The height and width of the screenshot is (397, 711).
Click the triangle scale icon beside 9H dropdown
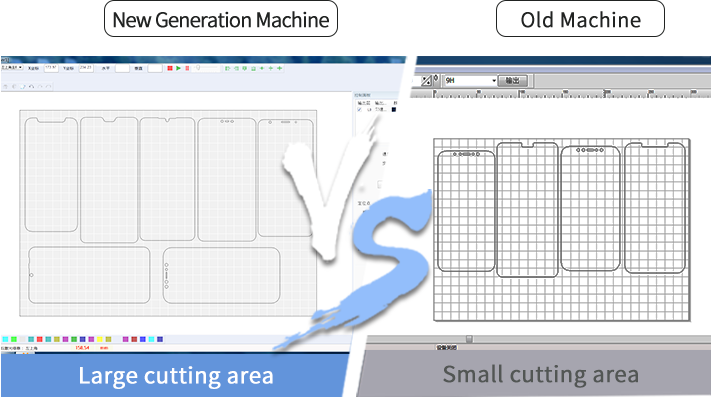[426, 81]
